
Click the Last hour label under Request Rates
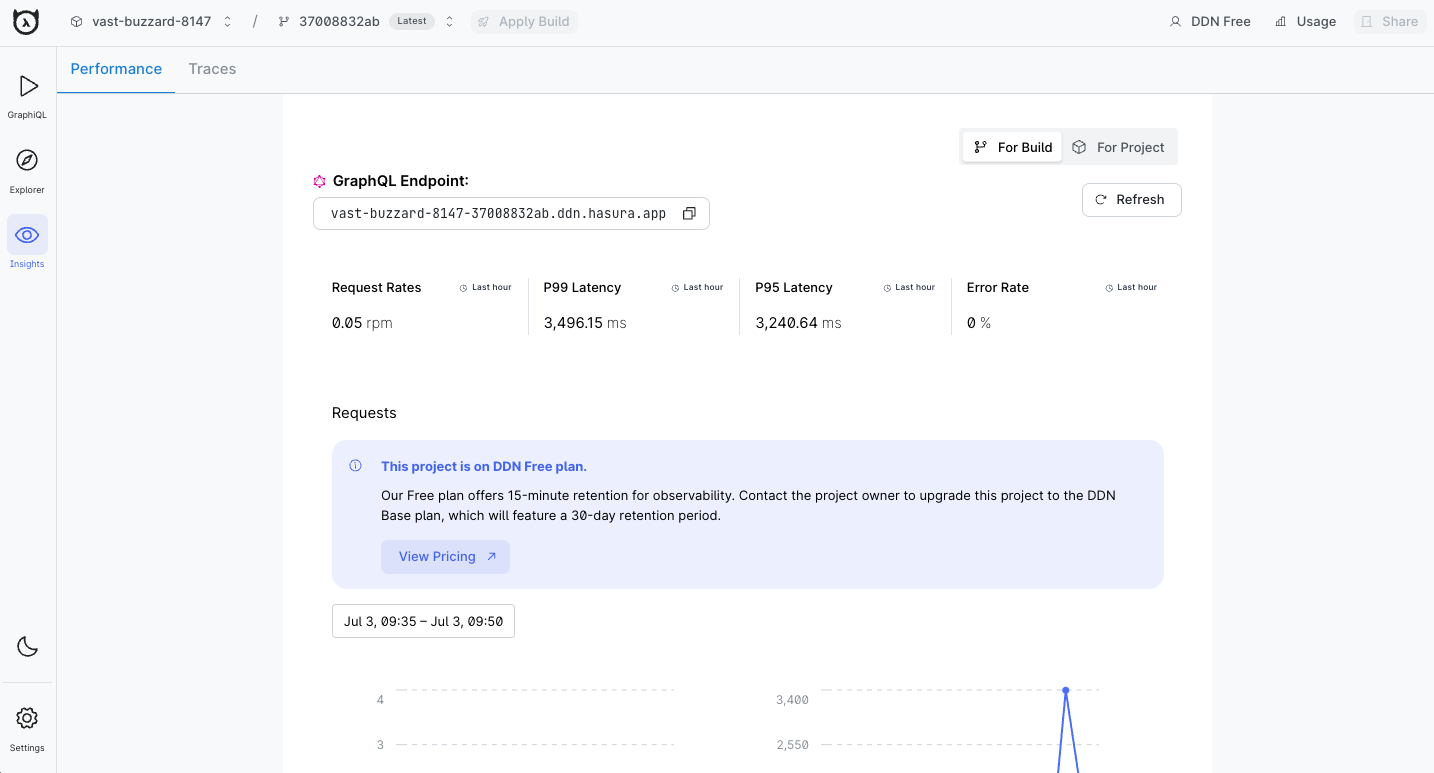pos(486,288)
